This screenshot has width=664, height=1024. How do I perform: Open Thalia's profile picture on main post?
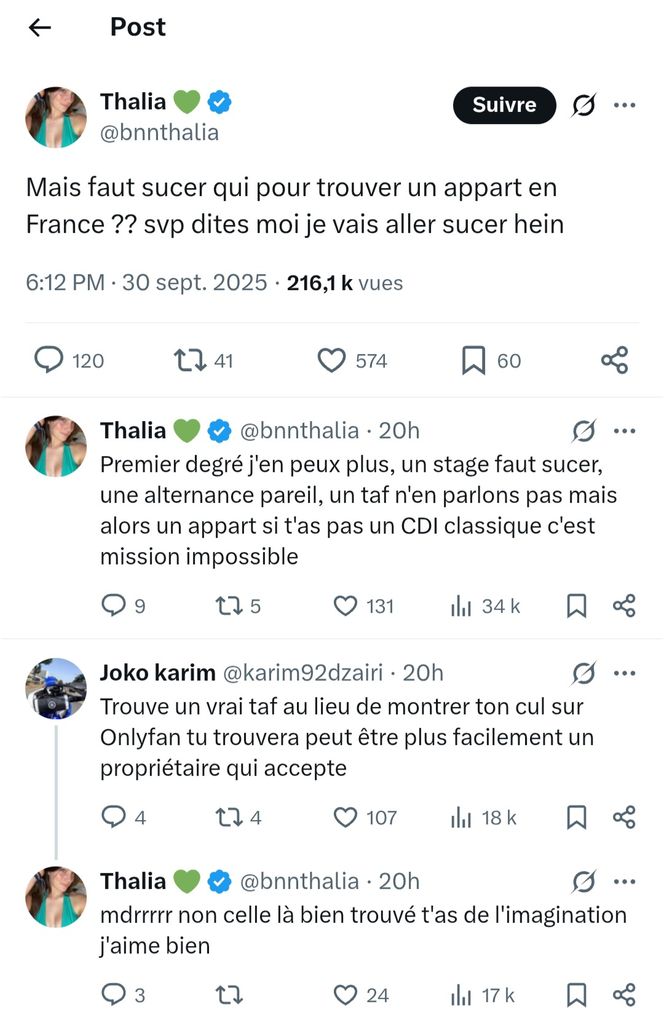tap(56, 117)
